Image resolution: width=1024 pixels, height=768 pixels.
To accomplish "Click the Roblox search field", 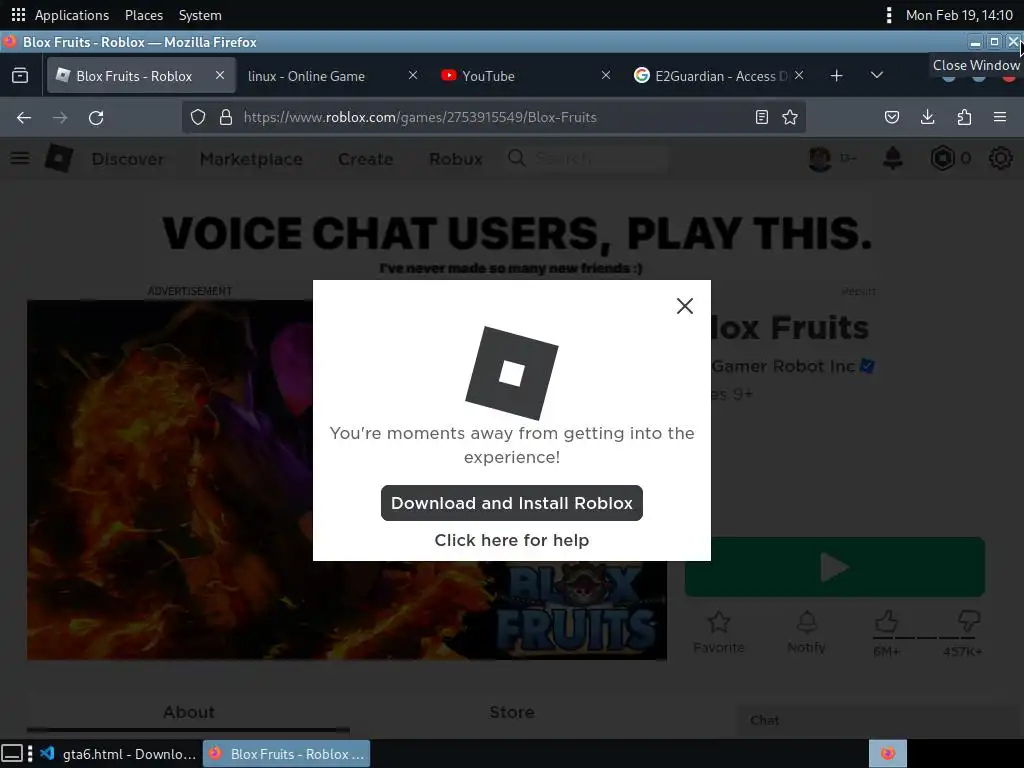I will (x=588, y=158).
